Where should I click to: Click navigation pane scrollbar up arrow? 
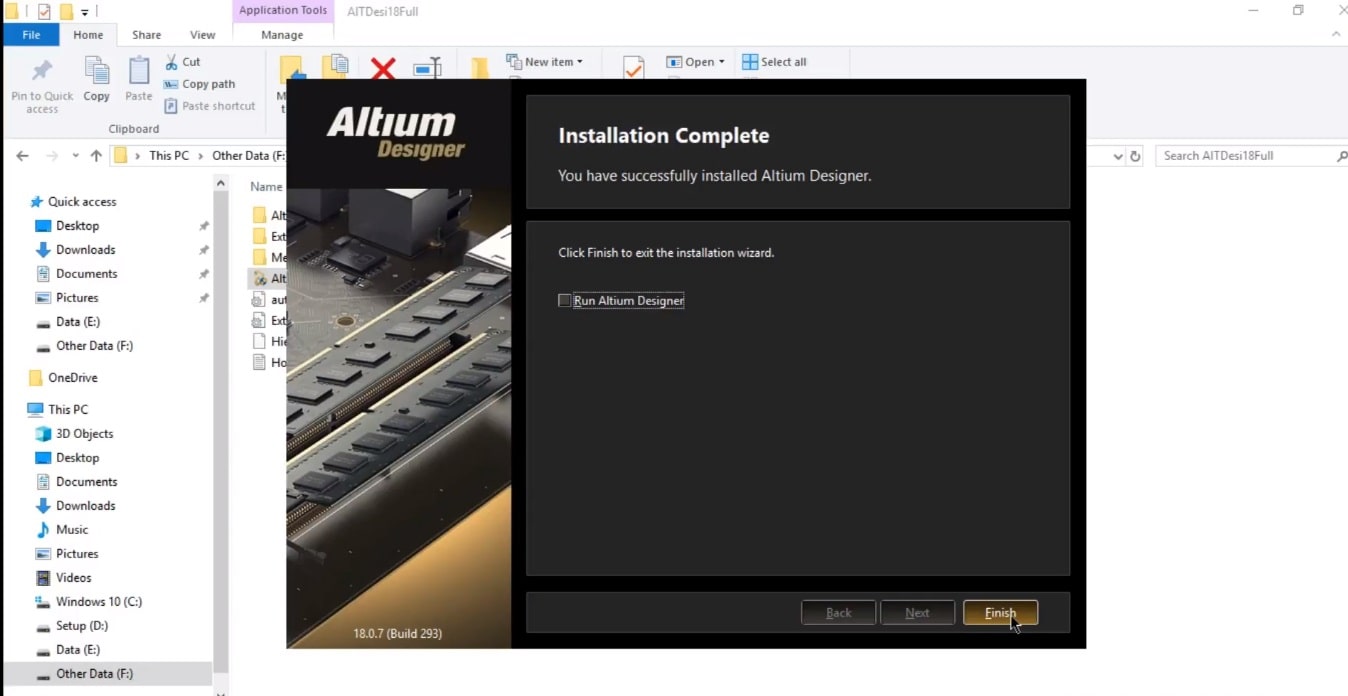coord(221,184)
